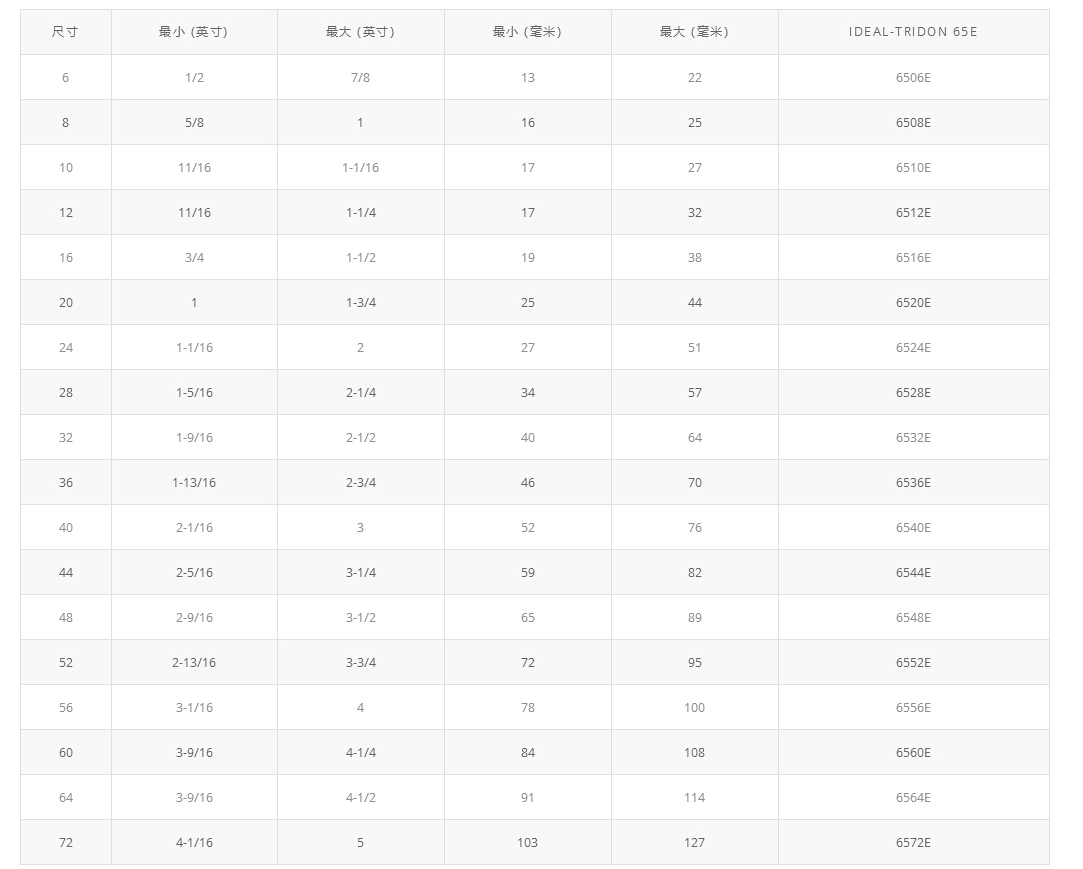Click the 最大 (毫米) column header
Screen dimensions: 1083x869
point(694,32)
